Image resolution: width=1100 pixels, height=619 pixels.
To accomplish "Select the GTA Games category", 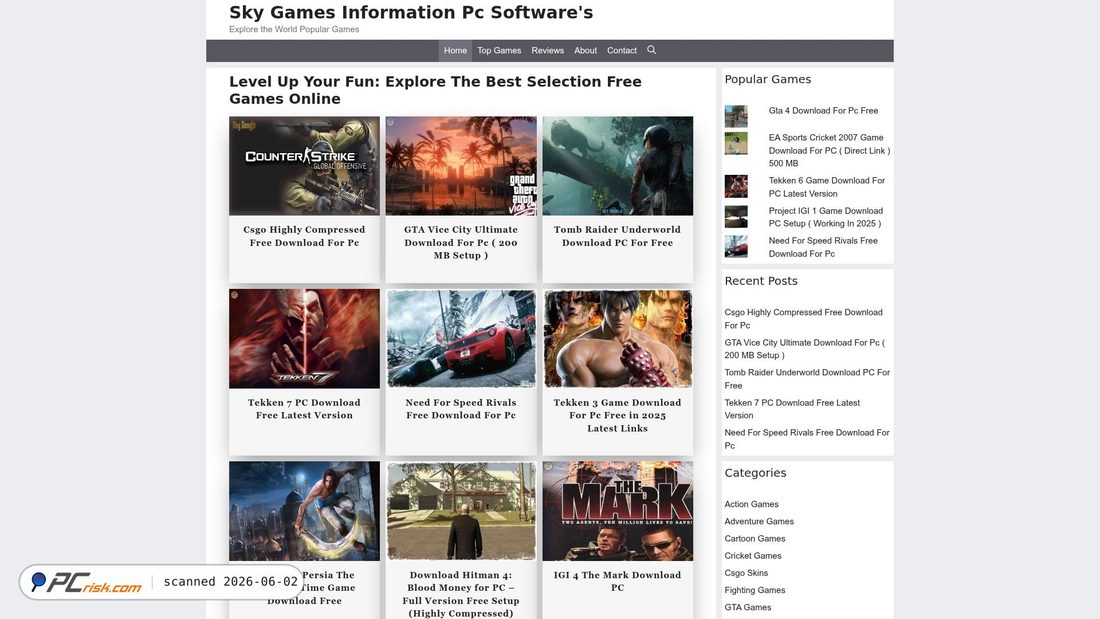I will tap(748, 608).
